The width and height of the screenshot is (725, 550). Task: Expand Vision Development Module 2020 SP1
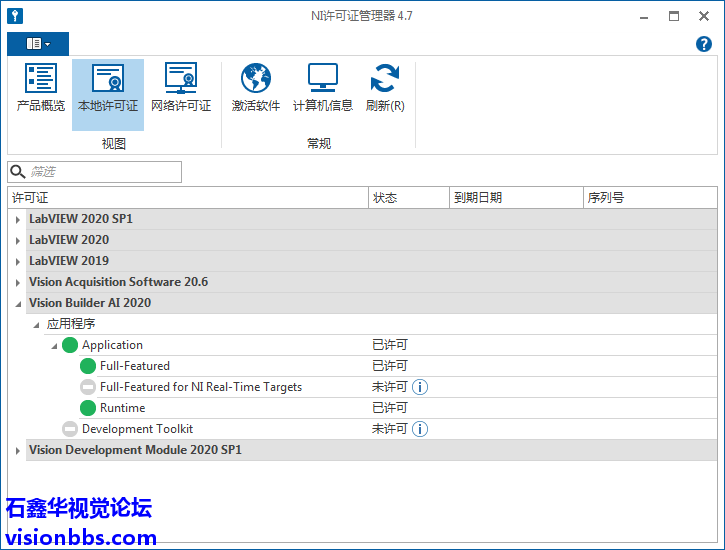pos(18,451)
